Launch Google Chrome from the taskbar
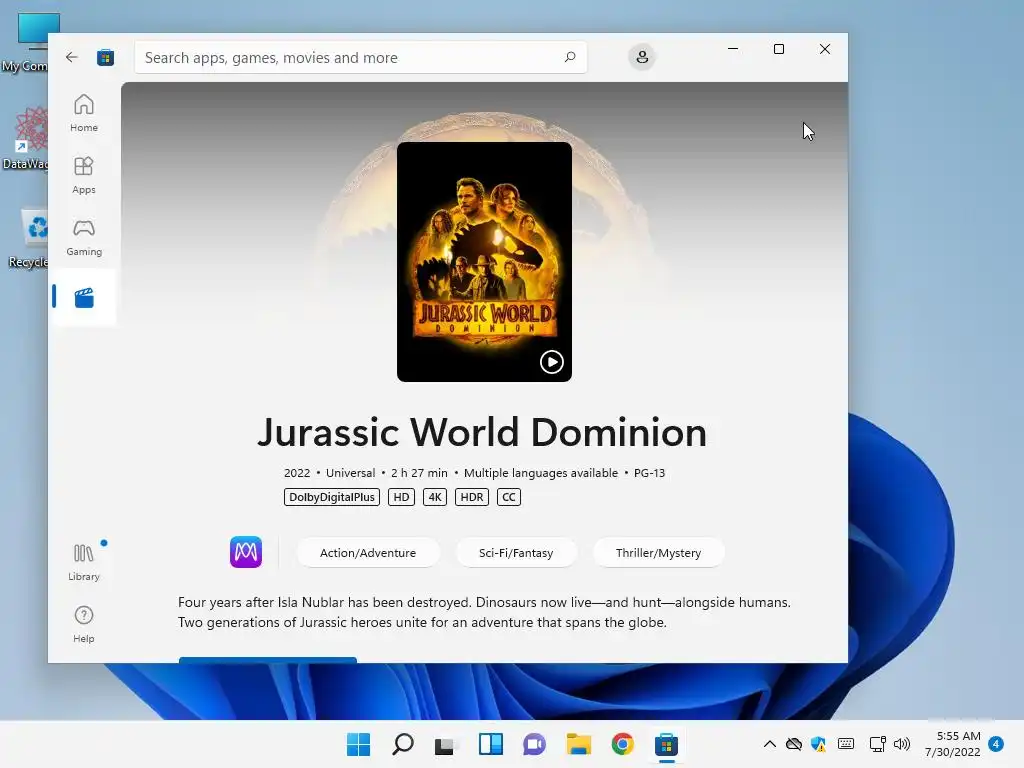The width and height of the screenshot is (1024, 768). pyautogui.click(x=622, y=744)
